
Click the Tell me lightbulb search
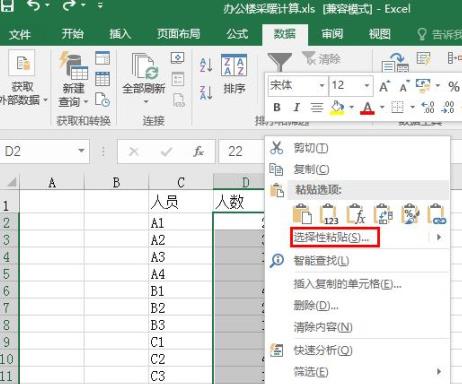(422, 34)
